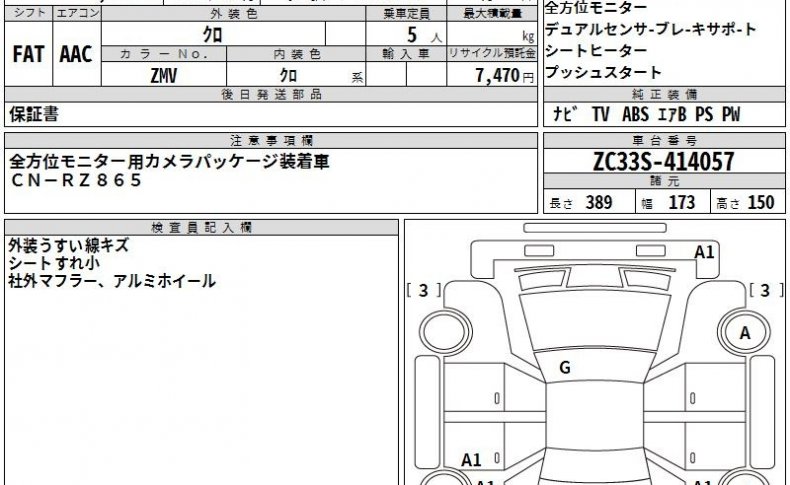This screenshot has height=485, width=790.
Task: Select the カラーNo. header
Action: 164,54
